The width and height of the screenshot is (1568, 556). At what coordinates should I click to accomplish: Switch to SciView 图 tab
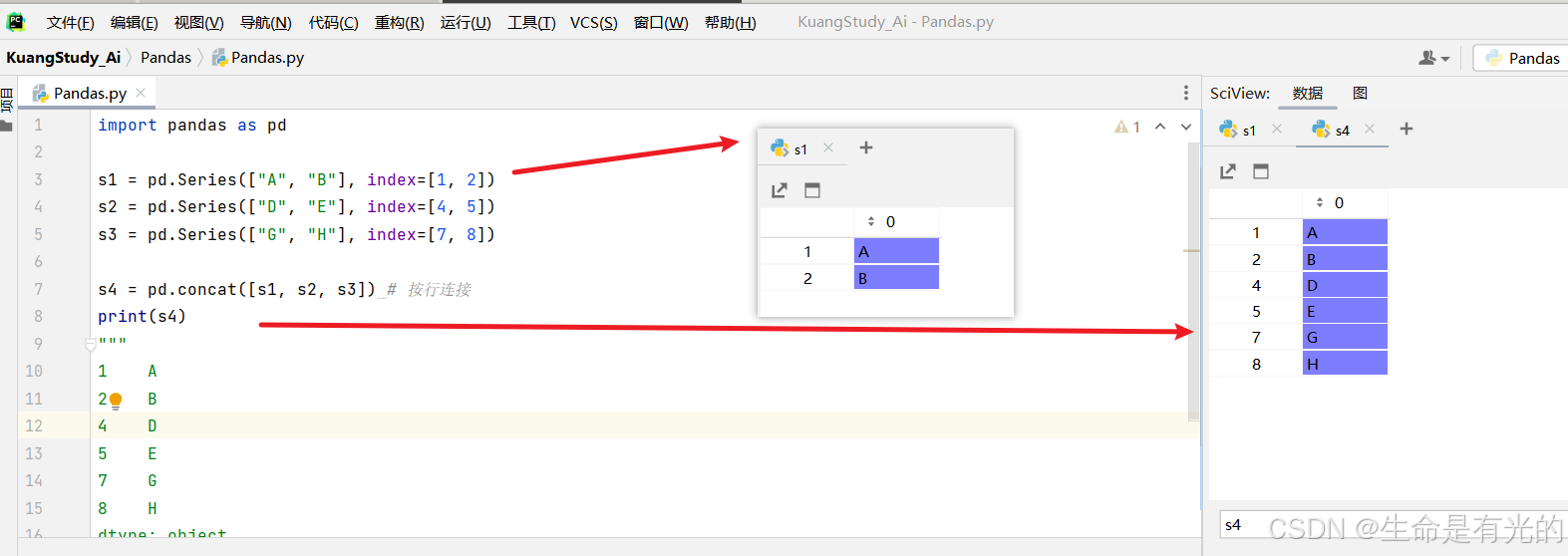(1360, 93)
